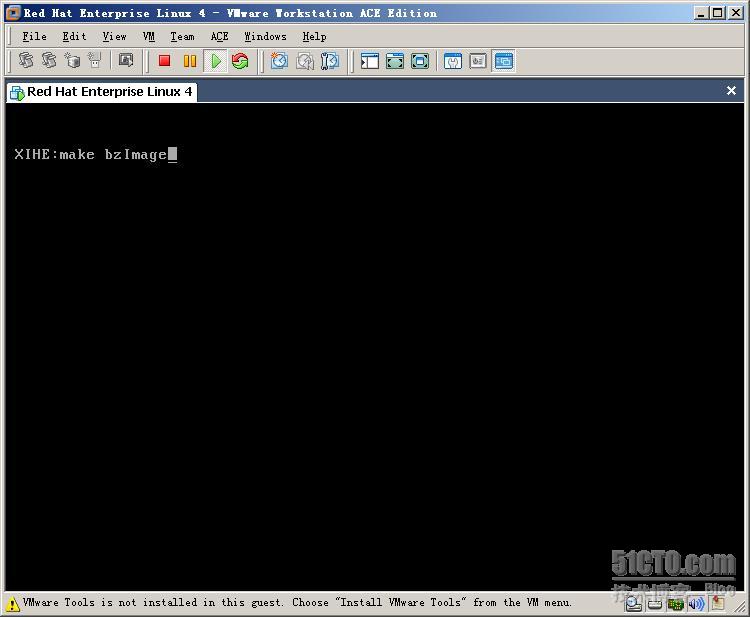The image size is (750, 617).
Task: Revert to the previous snapshot
Action: point(304,61)
